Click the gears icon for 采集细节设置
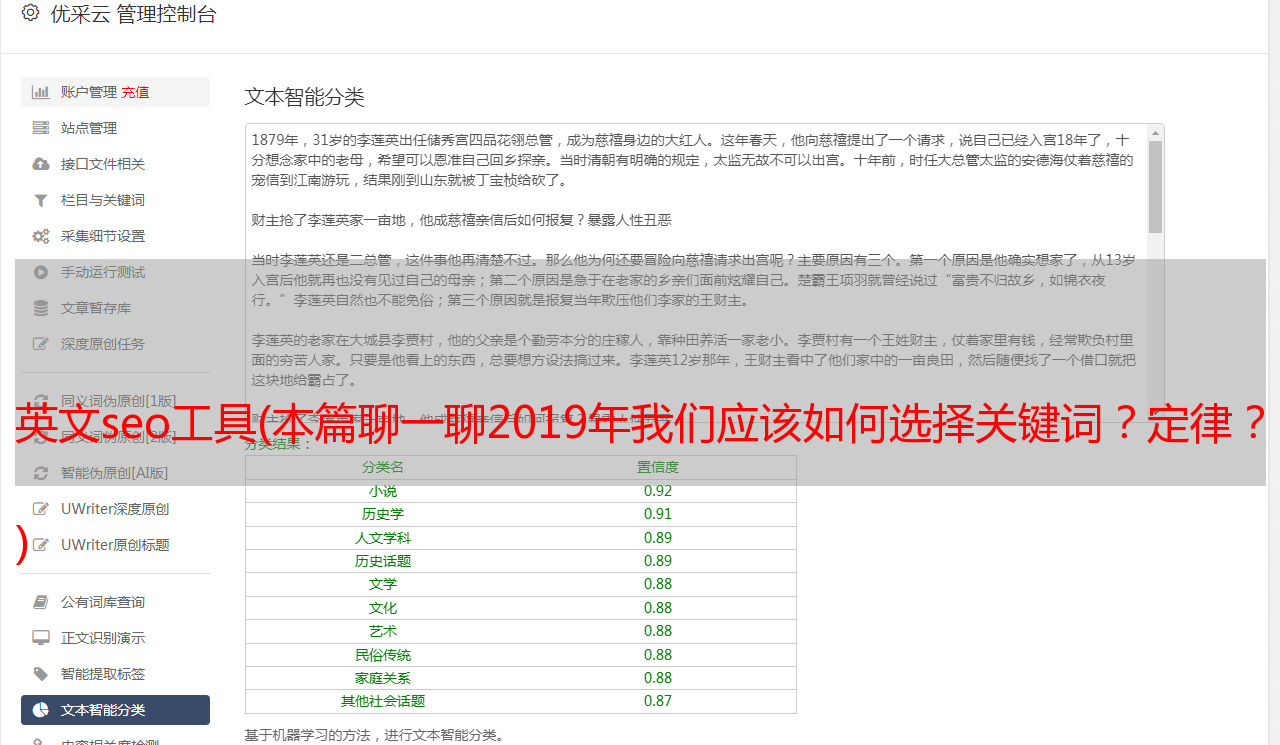1280x745 pixels. click(41, 236)
